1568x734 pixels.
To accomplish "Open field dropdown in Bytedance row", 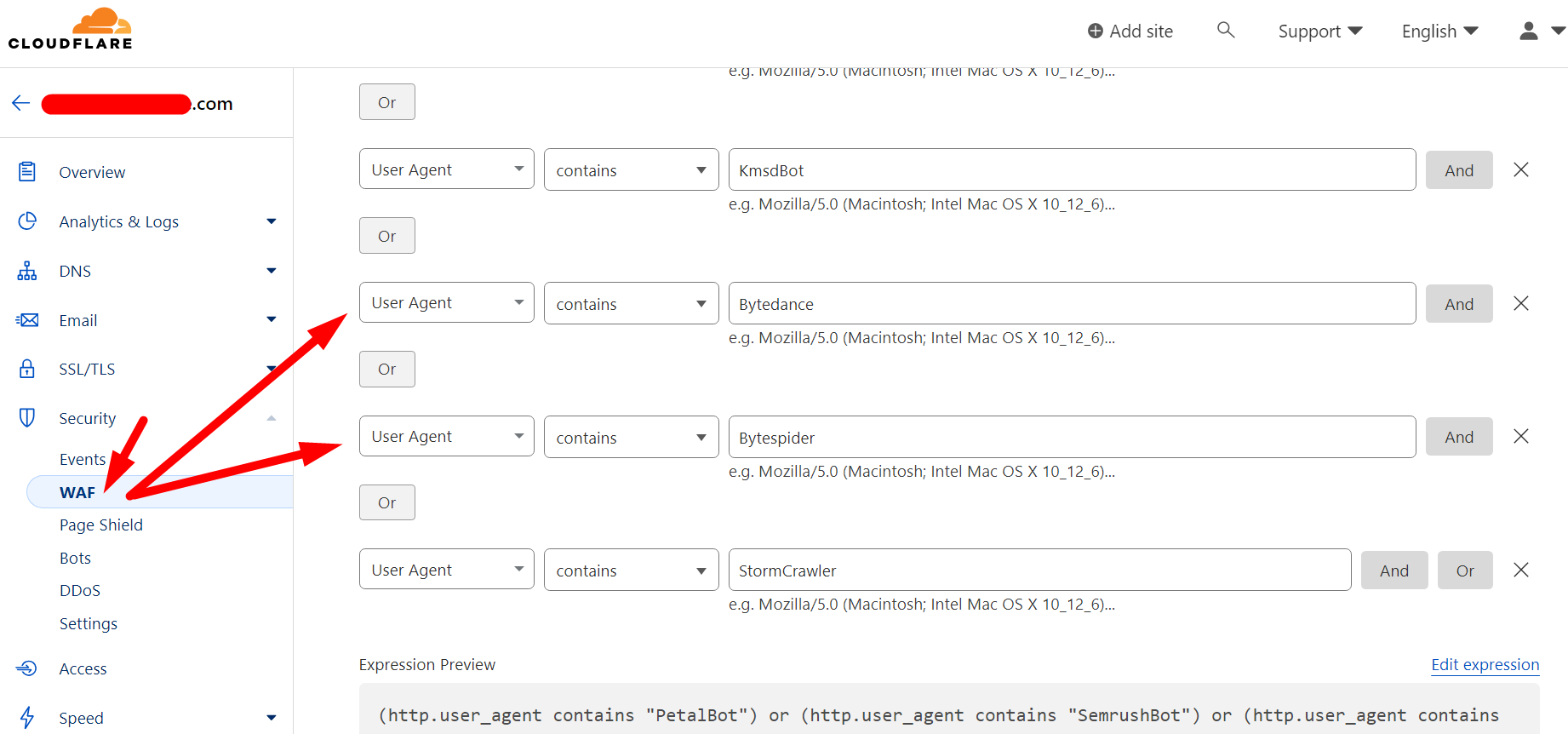I will point(447,302).
